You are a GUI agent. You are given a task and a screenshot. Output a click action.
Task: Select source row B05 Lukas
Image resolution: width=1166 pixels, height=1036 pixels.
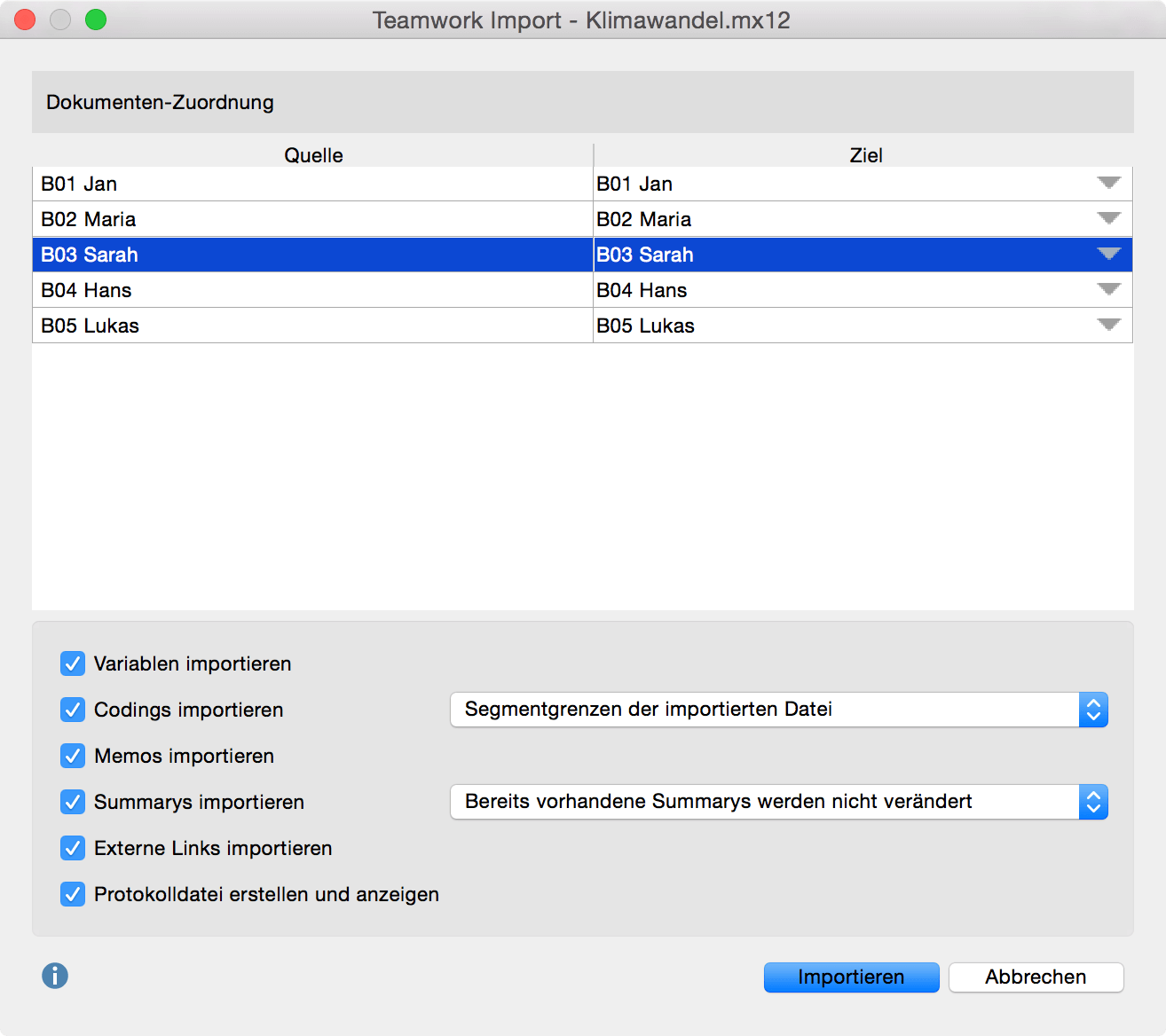(312, 326)
